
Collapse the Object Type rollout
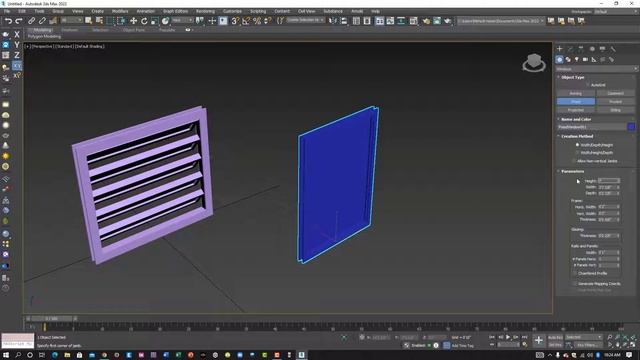tap(573, 77)
